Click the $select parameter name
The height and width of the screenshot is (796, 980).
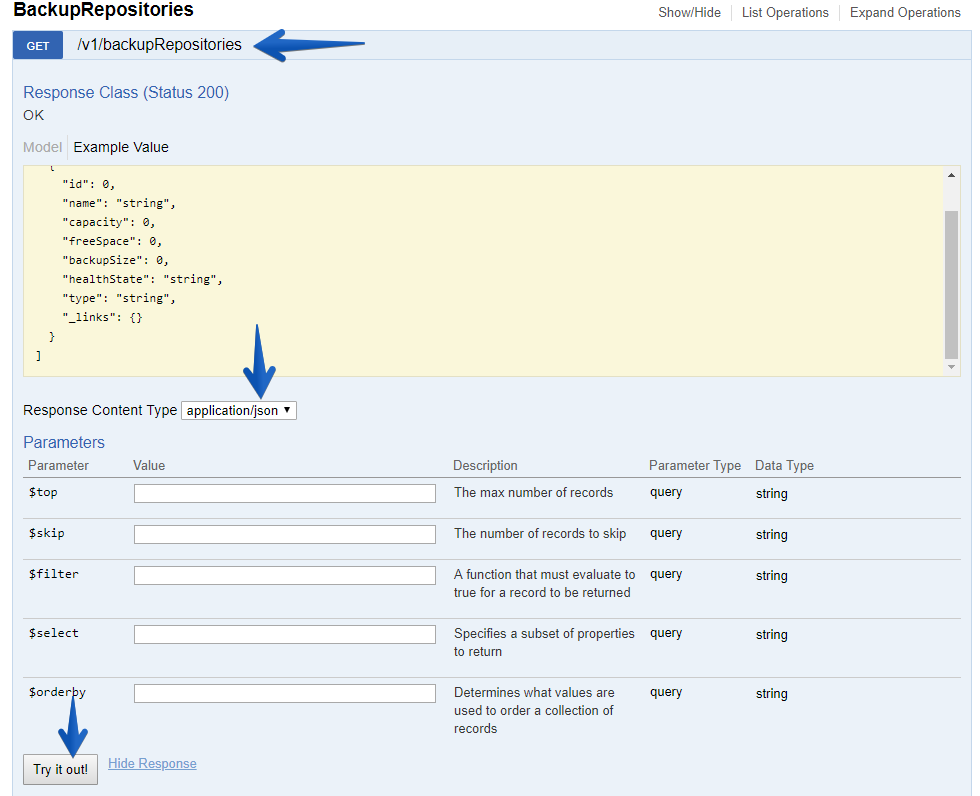54,633
